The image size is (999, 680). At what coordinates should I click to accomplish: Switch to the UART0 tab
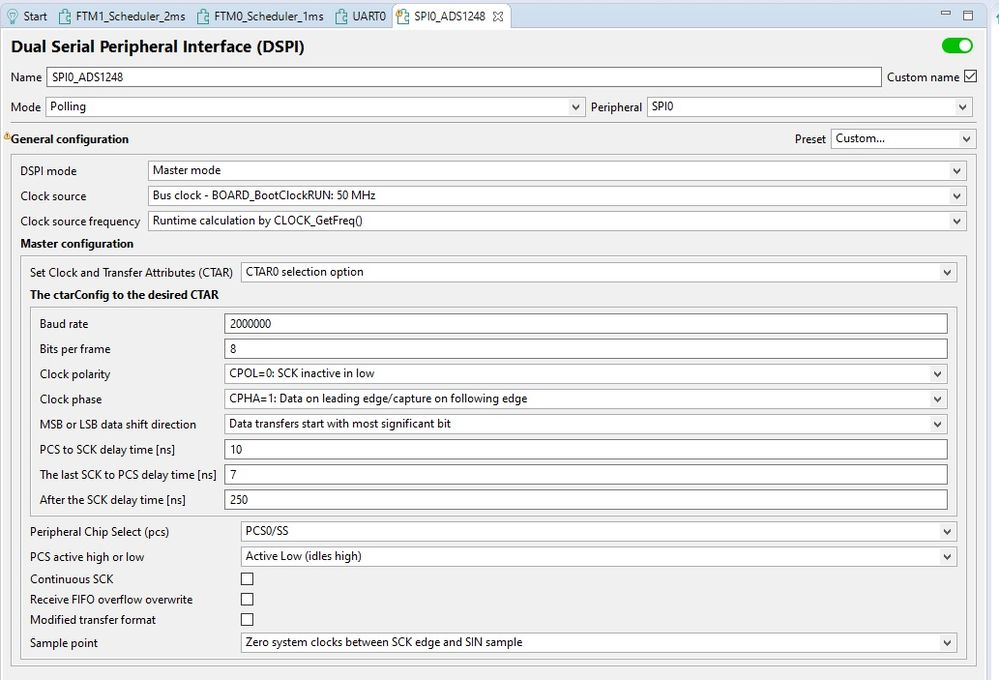click(361, 16)
